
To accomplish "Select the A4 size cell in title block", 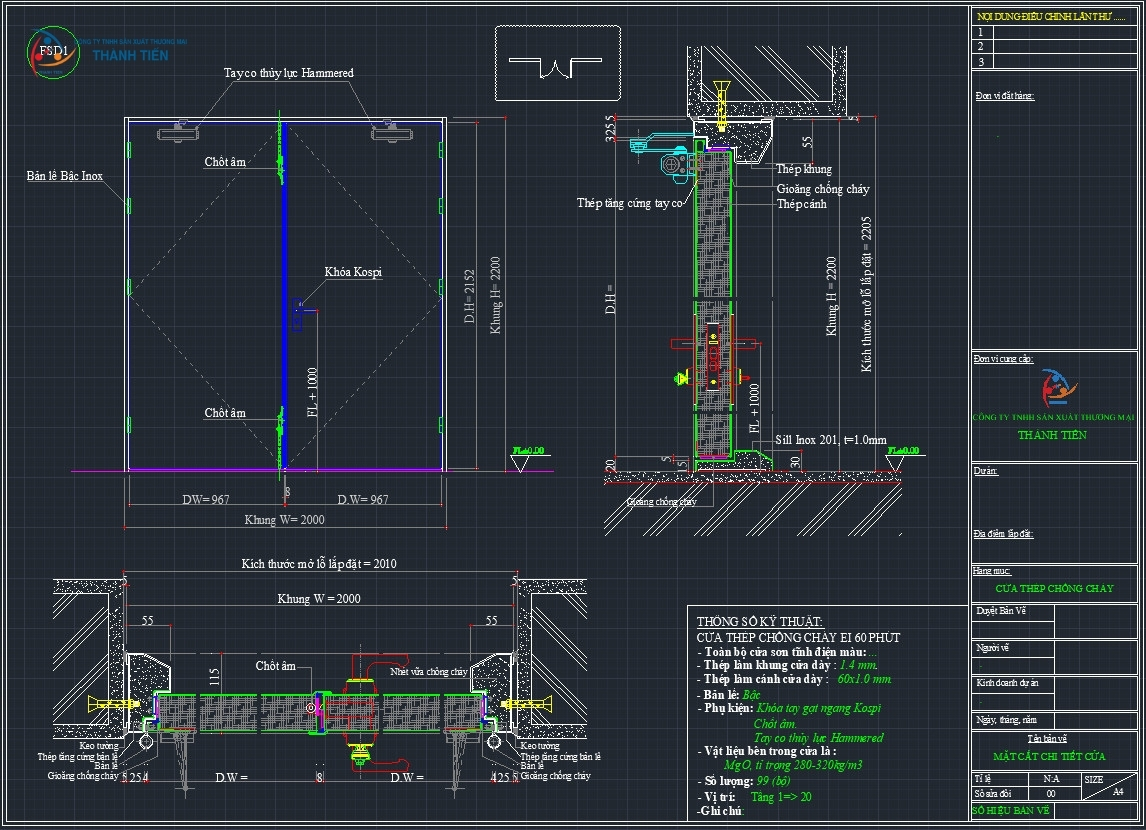I will (x=1118, y=791).
